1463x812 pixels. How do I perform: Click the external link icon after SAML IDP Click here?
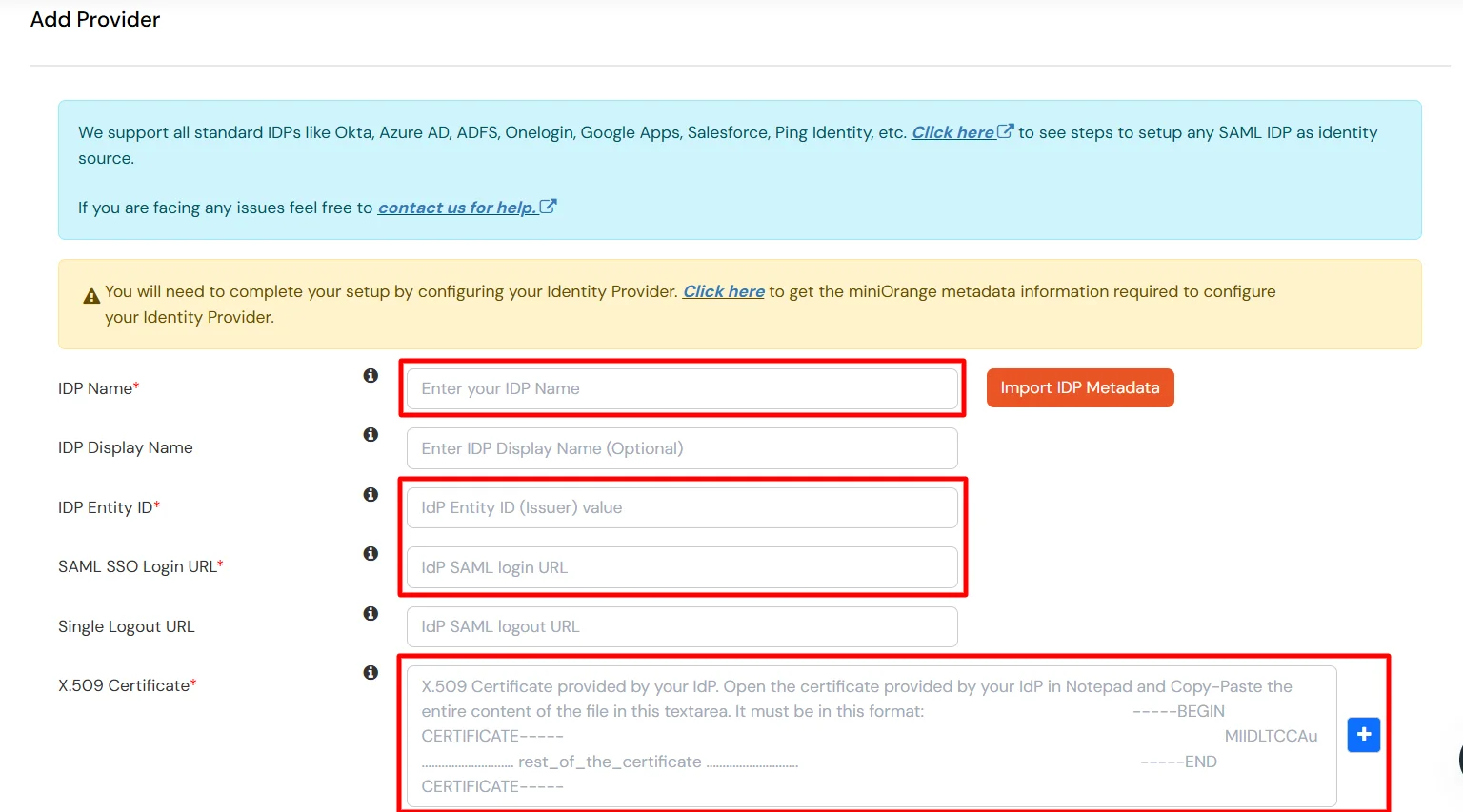coord(1005,131)
